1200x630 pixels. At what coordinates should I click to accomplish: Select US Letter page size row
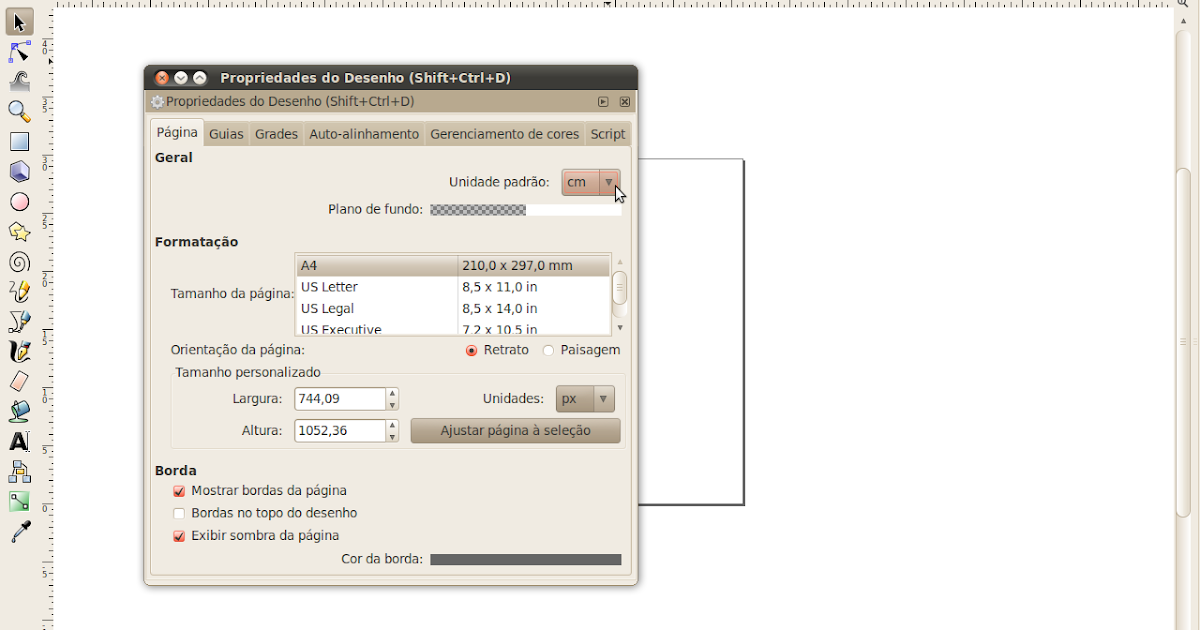pyautogui.click(x=454, y=287)
